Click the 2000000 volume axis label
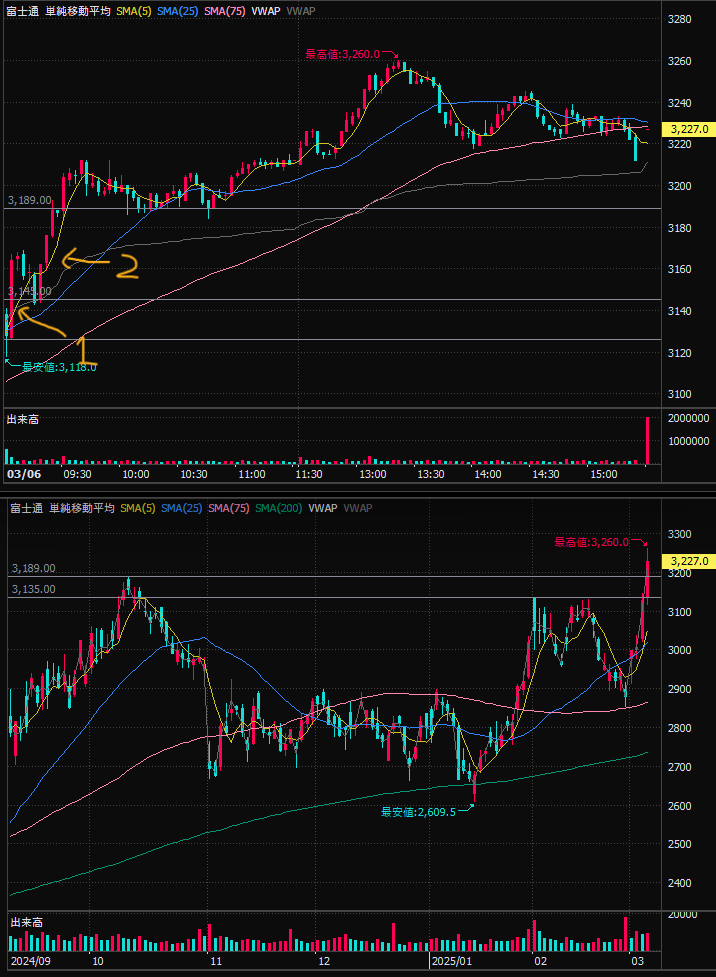 coord(688,418)
